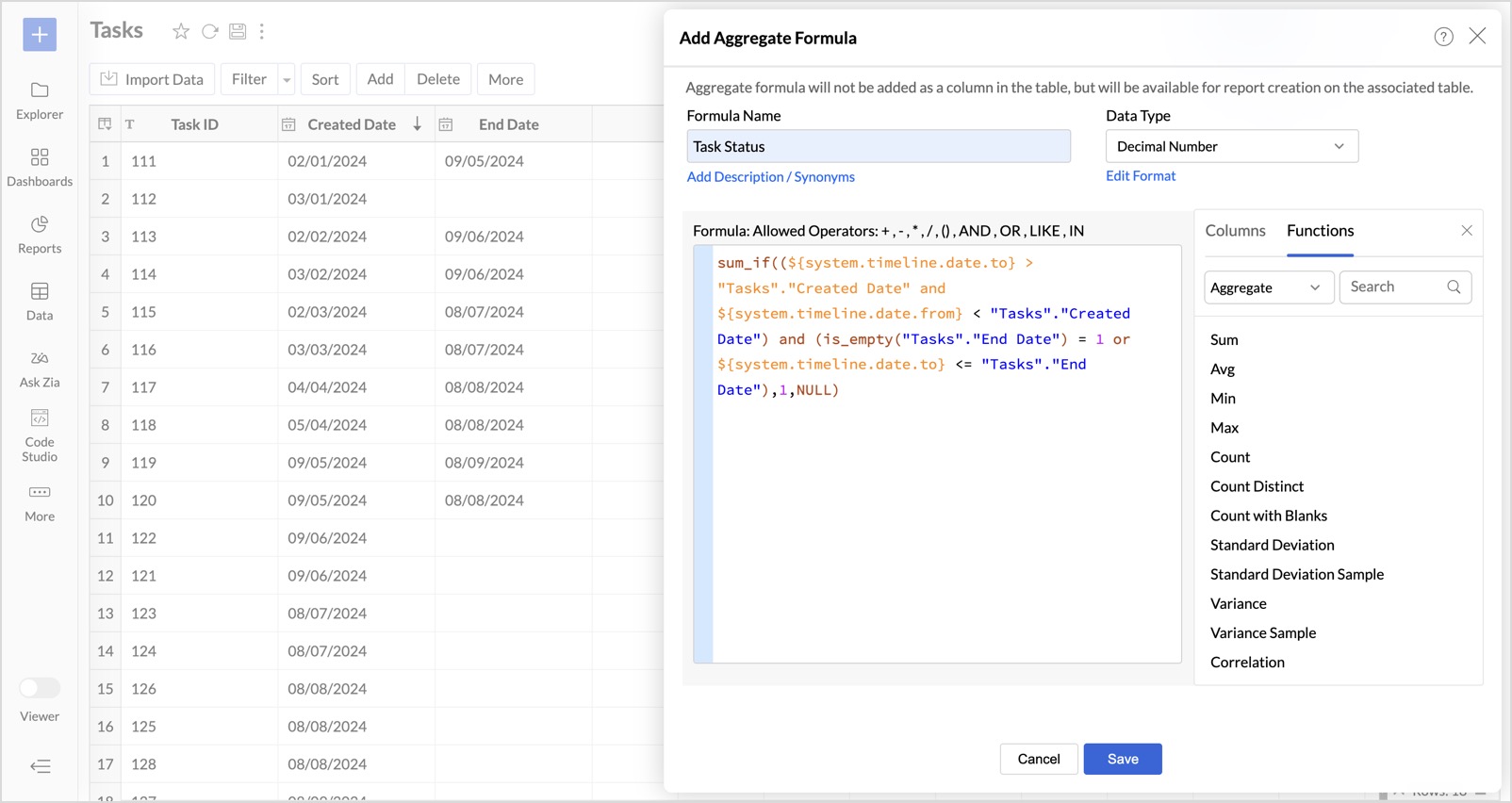Select the Variance Sample function
The height and width of the screenshot is (803, 1512).
[1263, 632]
